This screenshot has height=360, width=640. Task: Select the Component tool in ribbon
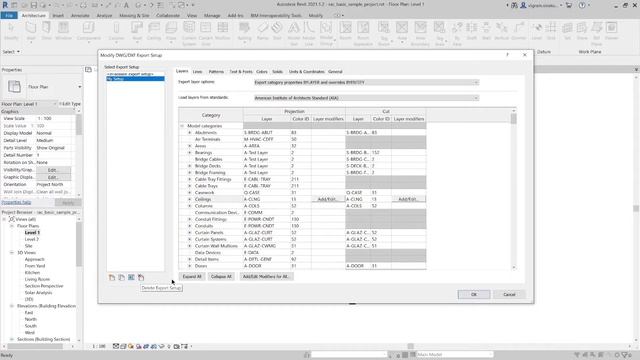point(88,31)
